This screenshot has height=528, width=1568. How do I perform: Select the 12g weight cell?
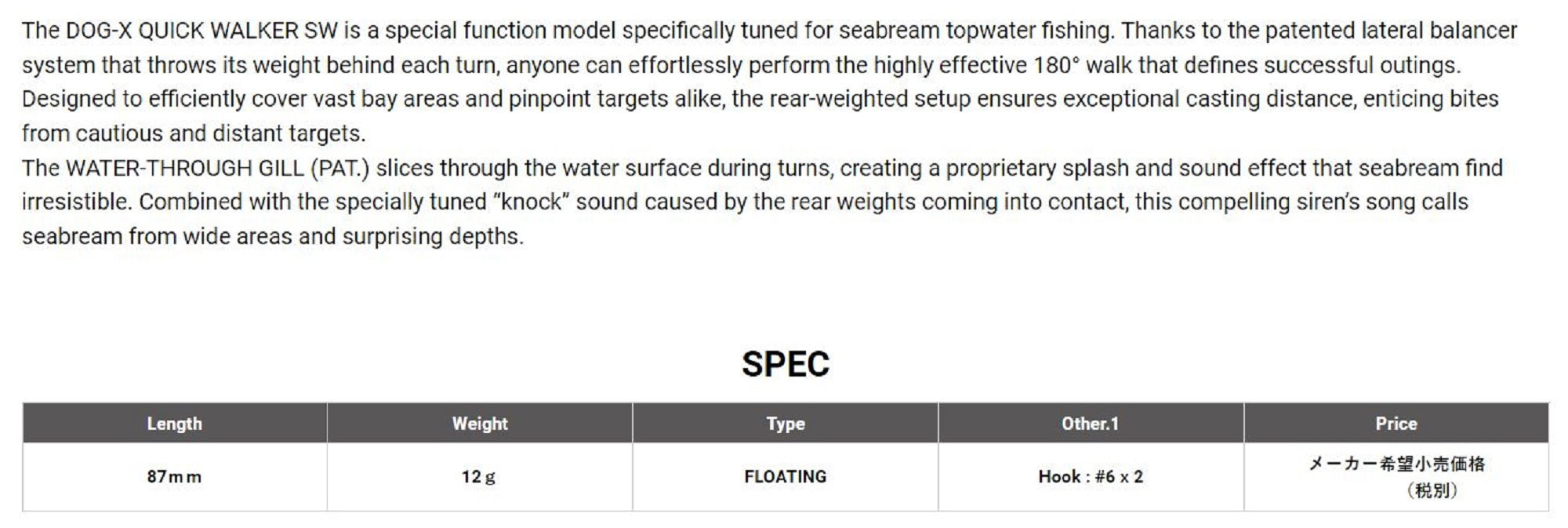click(x=478, y=476)
